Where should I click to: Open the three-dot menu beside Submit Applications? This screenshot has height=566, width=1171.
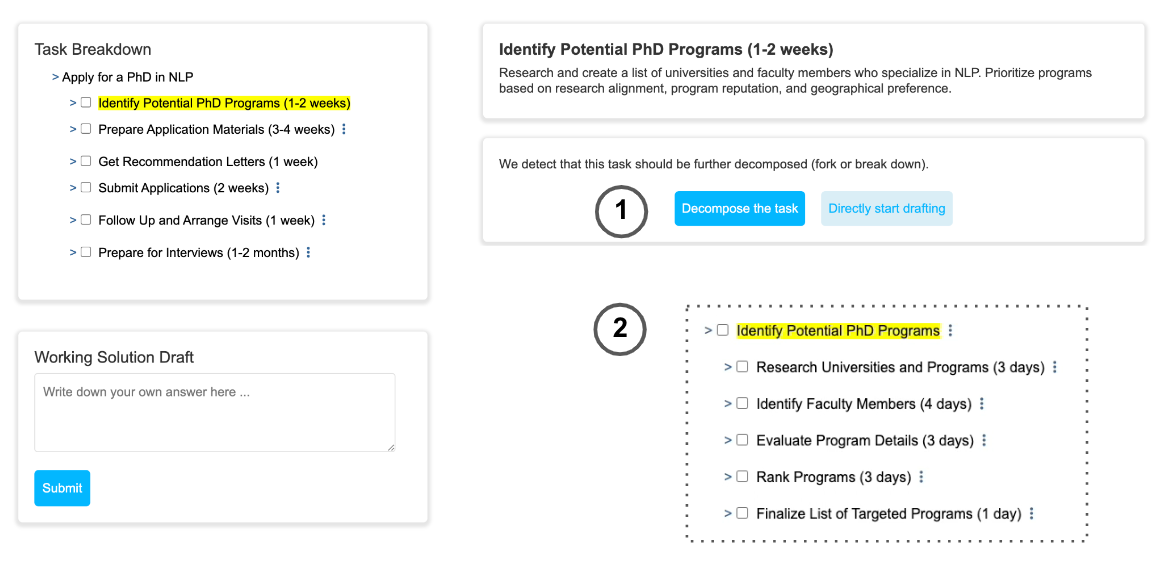pyautogui.click(x=278, y=188)
